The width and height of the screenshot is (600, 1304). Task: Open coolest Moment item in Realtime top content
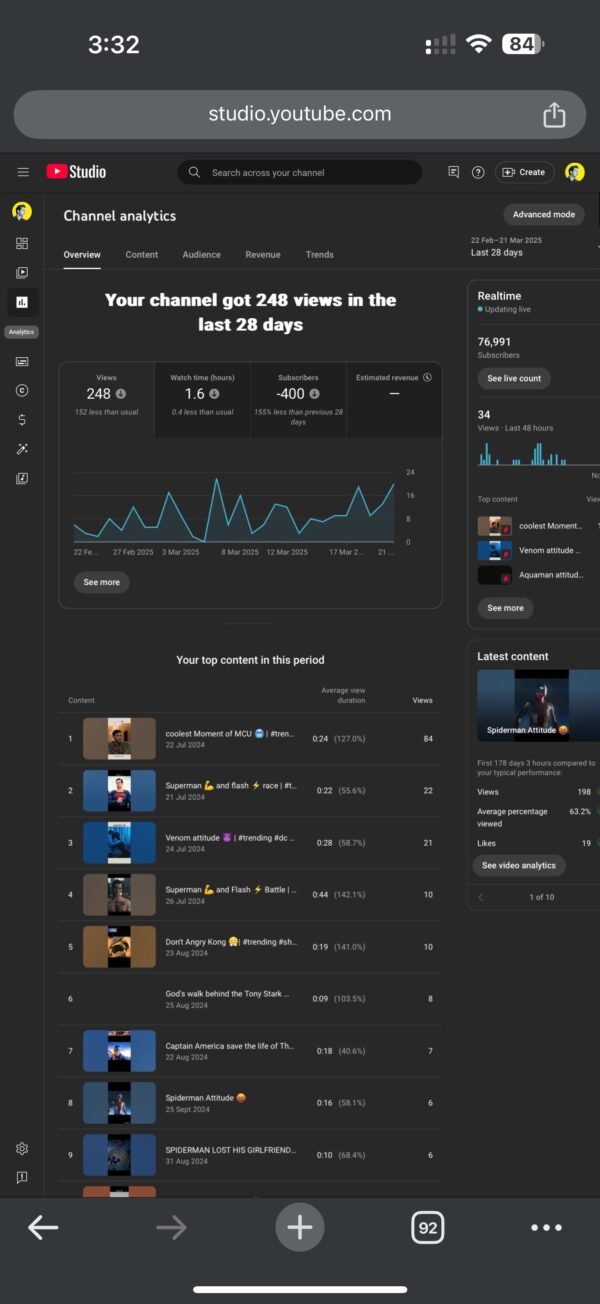tap(538, 526)
